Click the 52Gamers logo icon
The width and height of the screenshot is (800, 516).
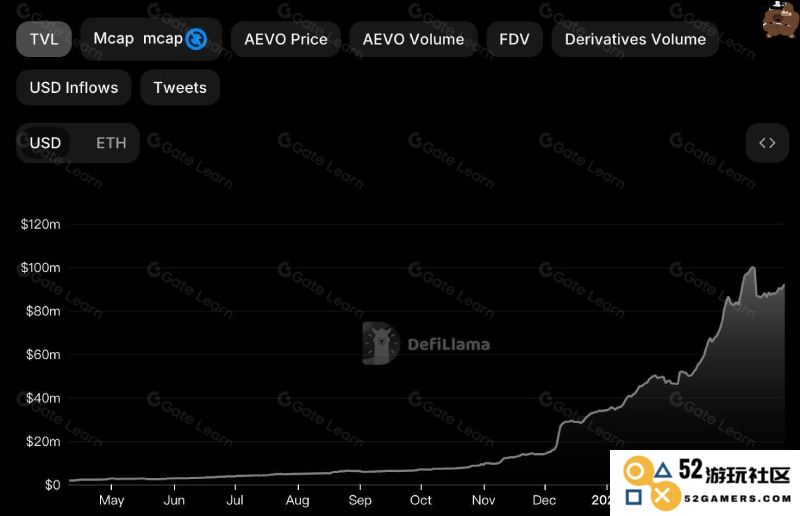(653, 483)
